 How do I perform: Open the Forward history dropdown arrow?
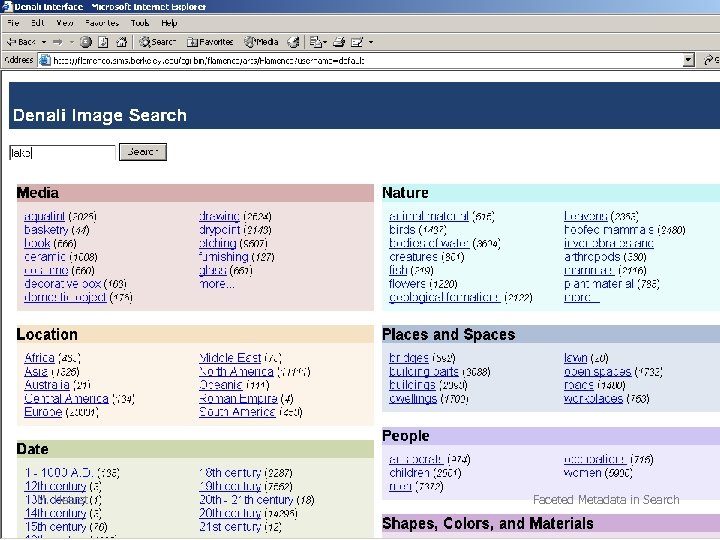[x=72, y=42]
